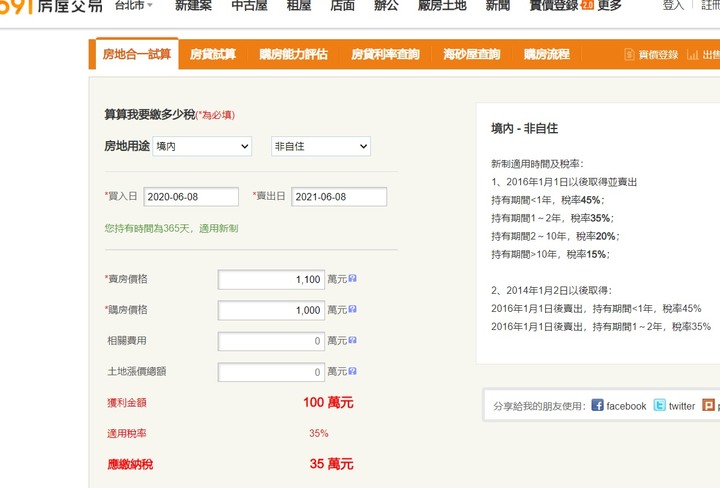Click the facebook share link text
The image size is (720, 488).
coord(626,406)
